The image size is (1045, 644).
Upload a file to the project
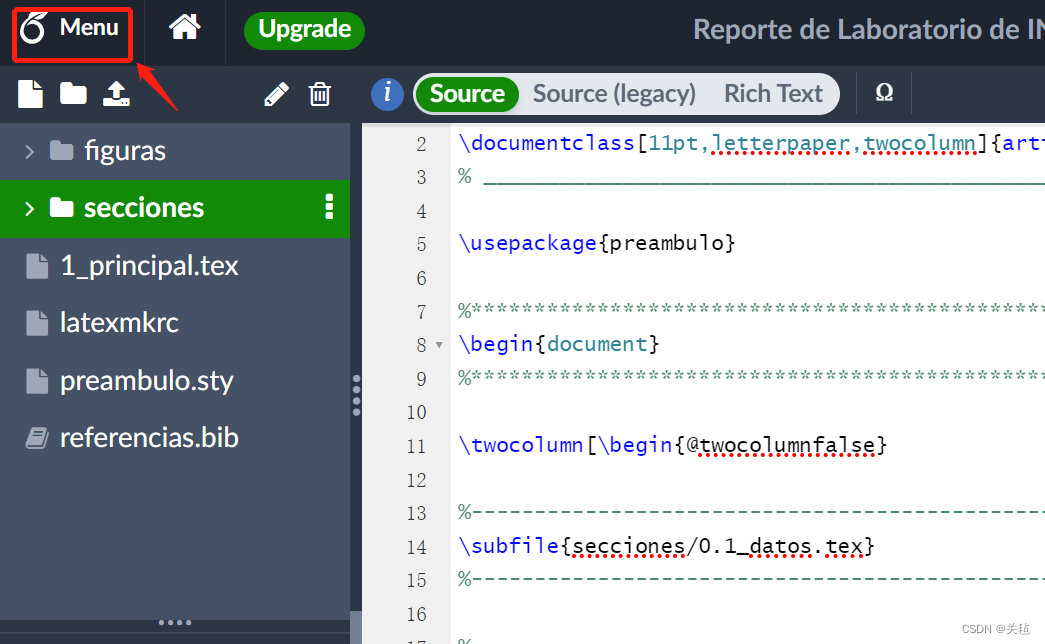pyautogui.click(x=117, y=94)
